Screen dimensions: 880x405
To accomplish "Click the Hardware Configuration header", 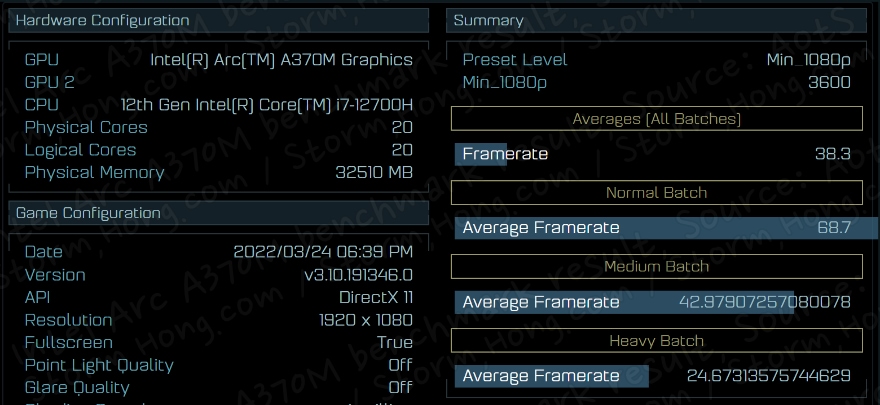I will pyautogui.click(x=218, y=20).
